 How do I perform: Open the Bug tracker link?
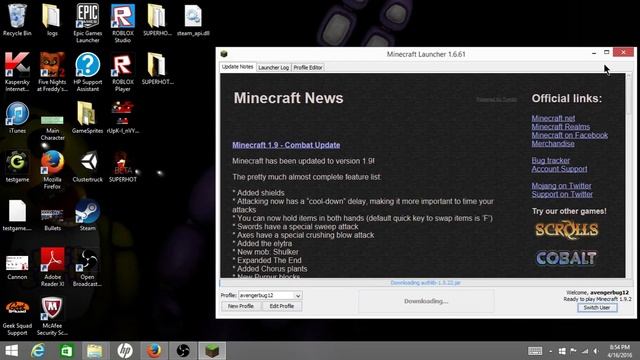551,161
